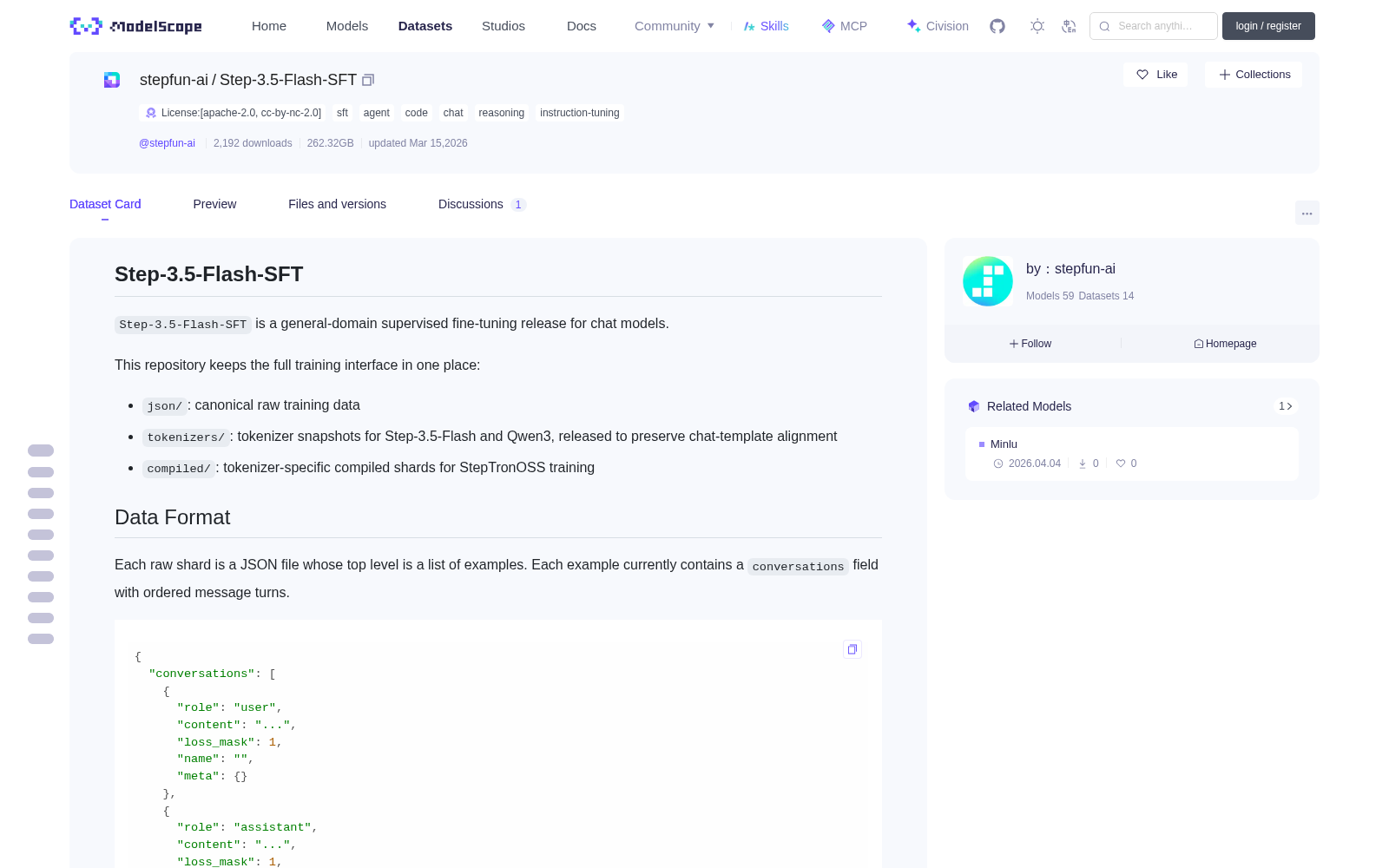This screenshot has width=1389, height=868.
Task: Switch to Preview tab
Action: 214,204
